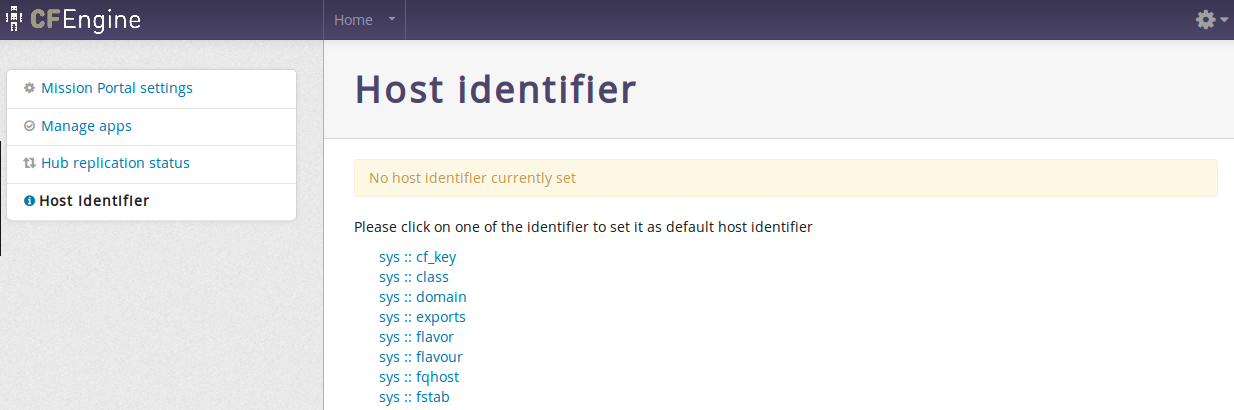Click the cog icon beside Mission Portal settings

tap(30, 88)
